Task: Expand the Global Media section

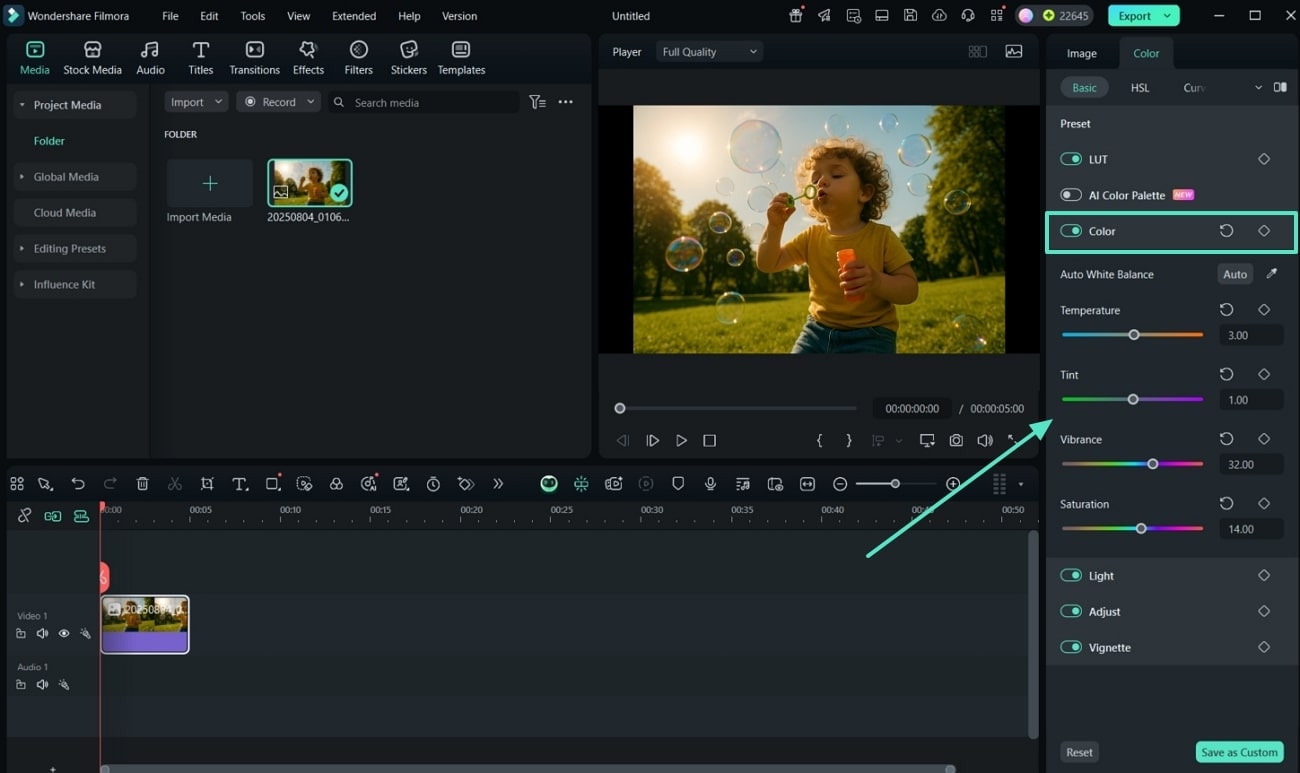Action: coord(22,177)
